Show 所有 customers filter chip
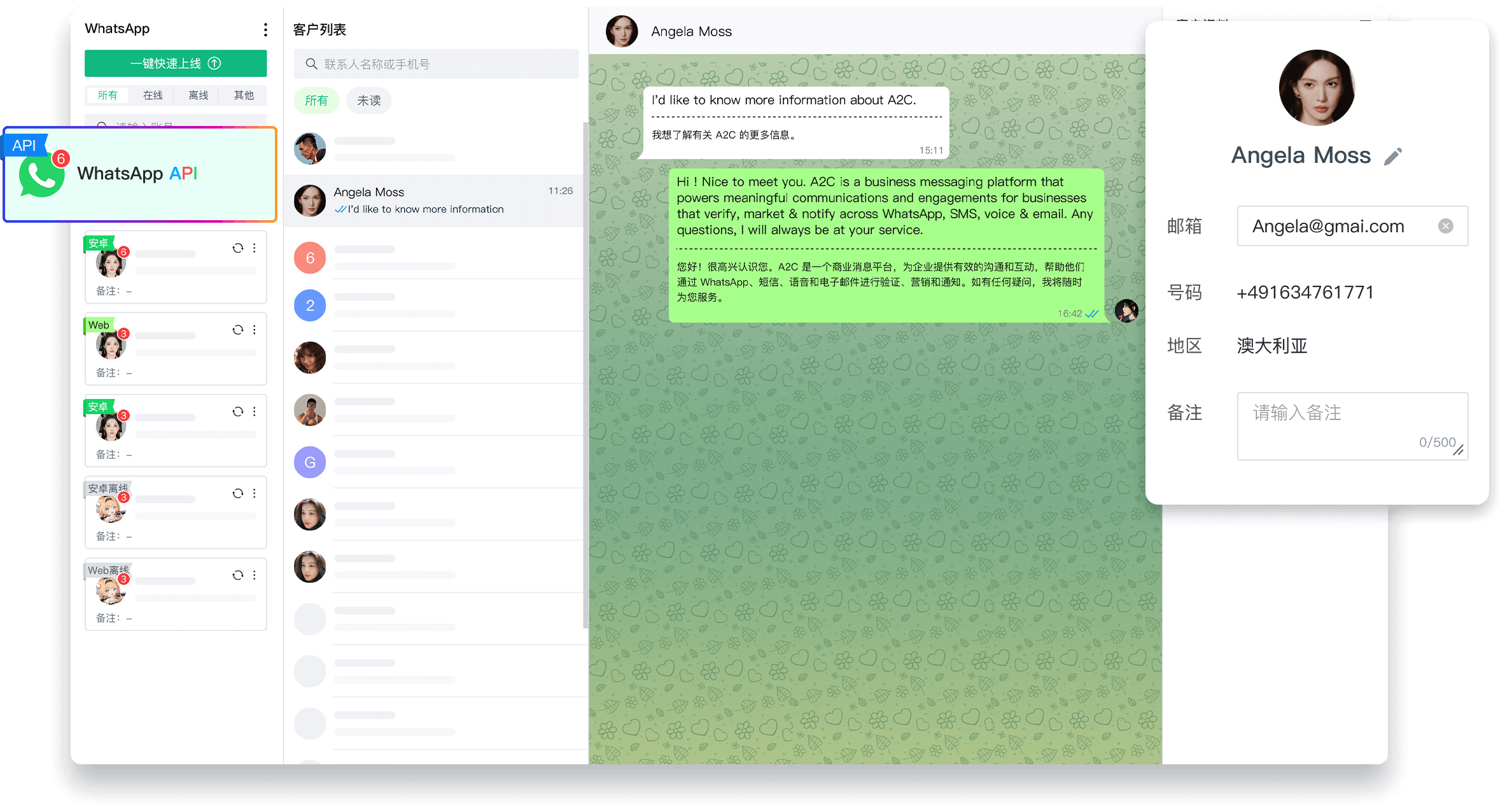This screenshot has width=1505, height=812. pyautogui.click(x=316, y=101)
